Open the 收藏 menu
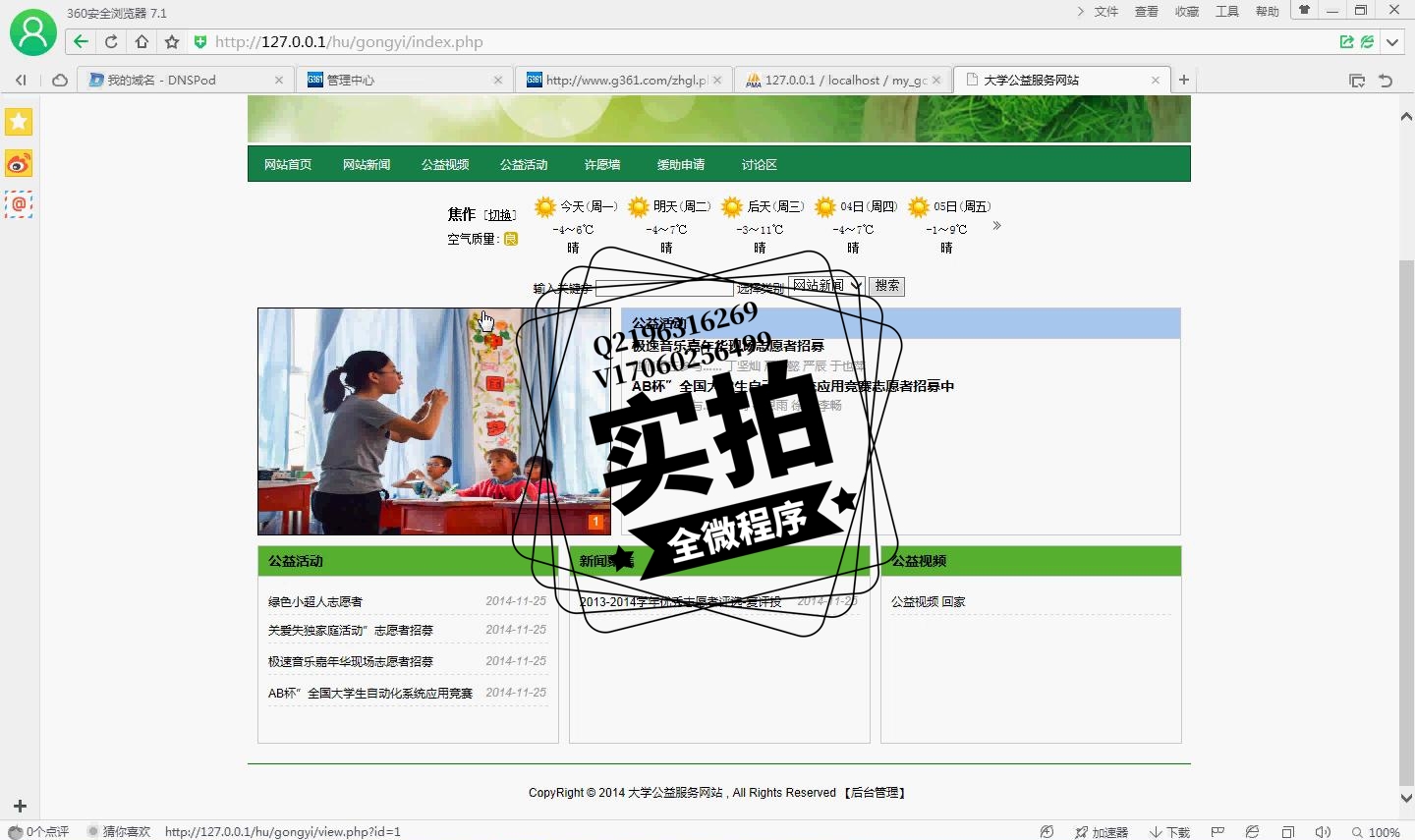Image resolution: width=1415 pixels, height=840 pixels. pyautogui.click(x=1187, y=12)
